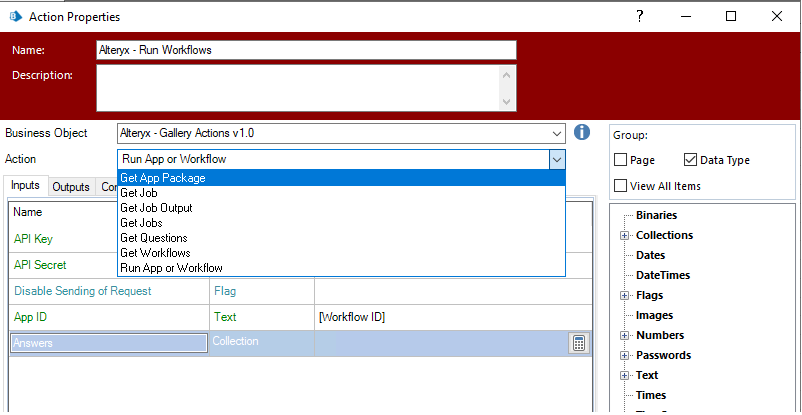
Task: Select Get App Package from the list
Action: point(341,178)
